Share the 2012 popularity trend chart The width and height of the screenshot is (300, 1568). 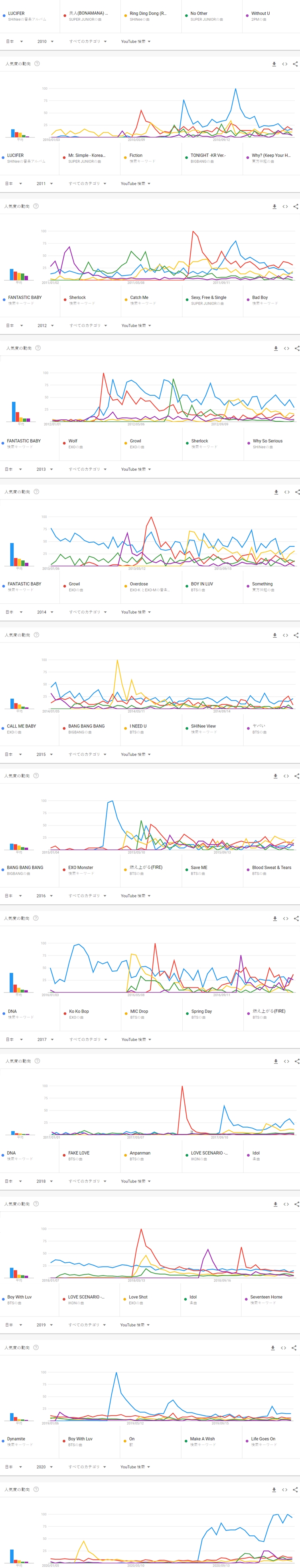coord(297,349)
